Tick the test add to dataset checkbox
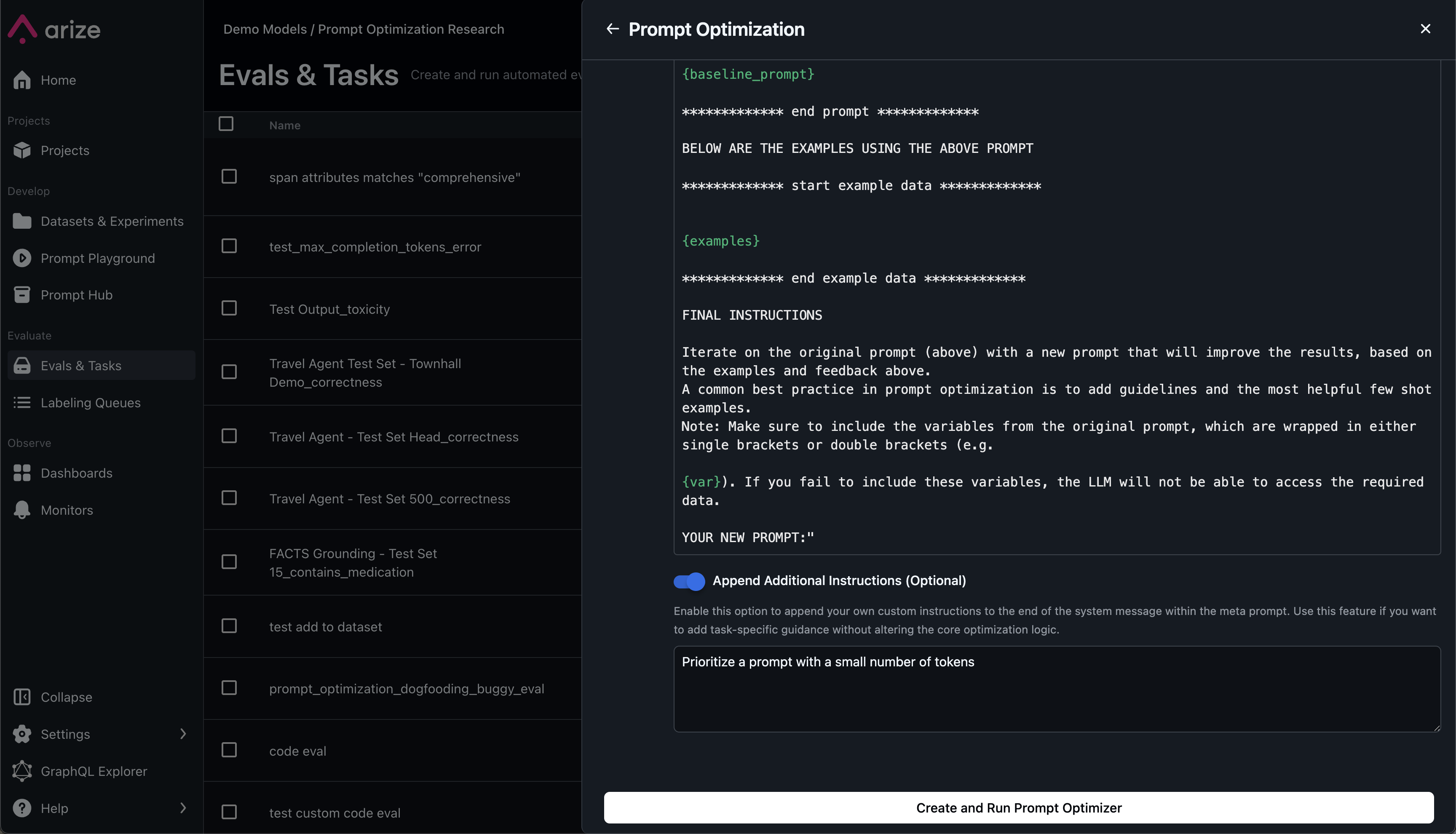Viewport: 1456px width, 834px height. pyautogui.click(x=229, y=625)
